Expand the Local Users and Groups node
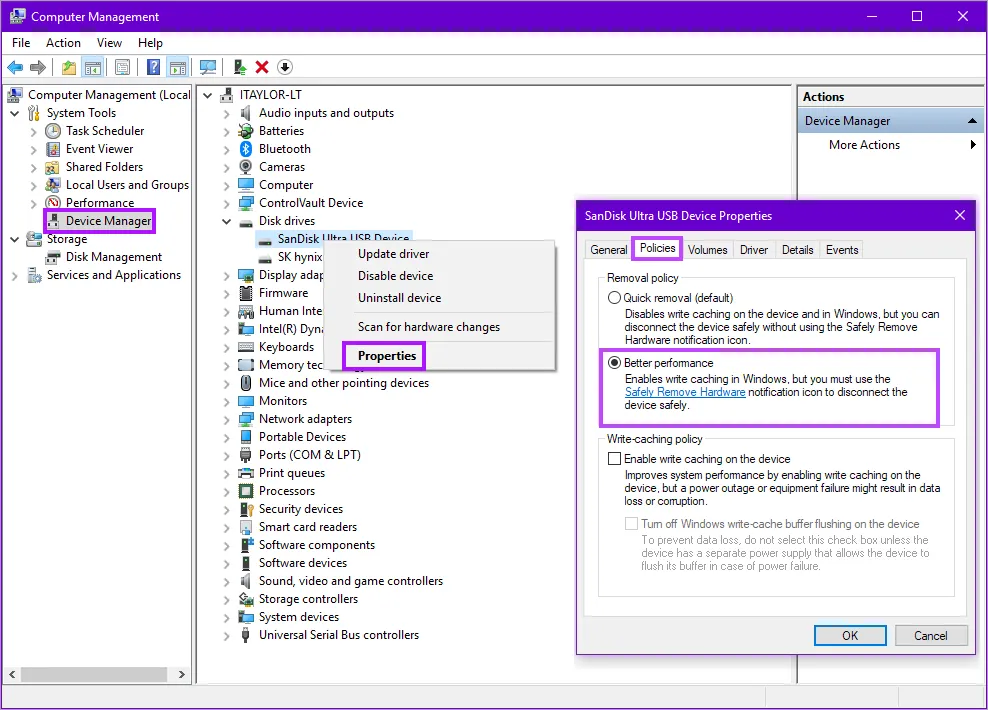This screenshot has width=988, height=710. [33, 185]
